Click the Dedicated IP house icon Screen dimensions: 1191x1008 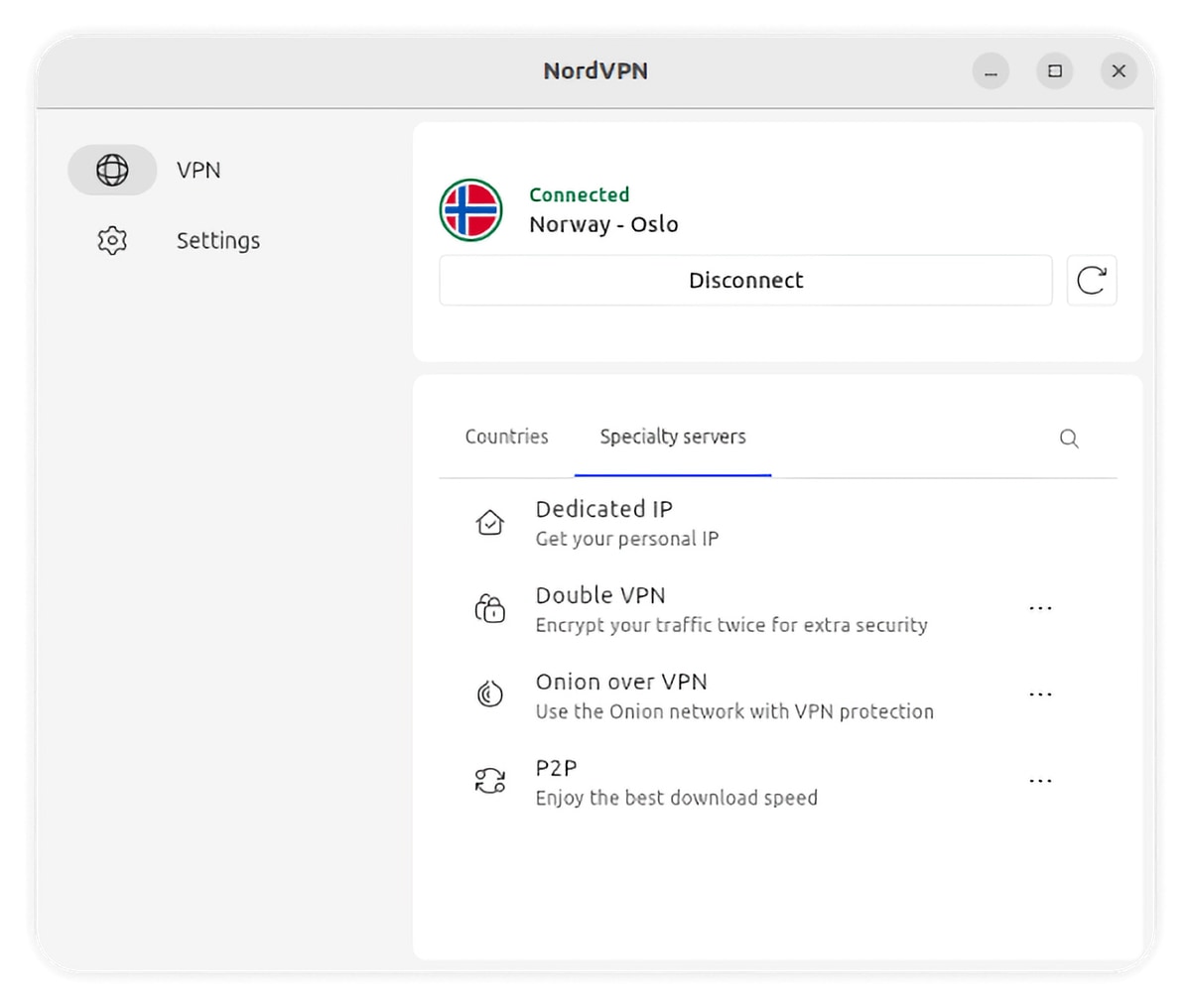tap(490, 522)
